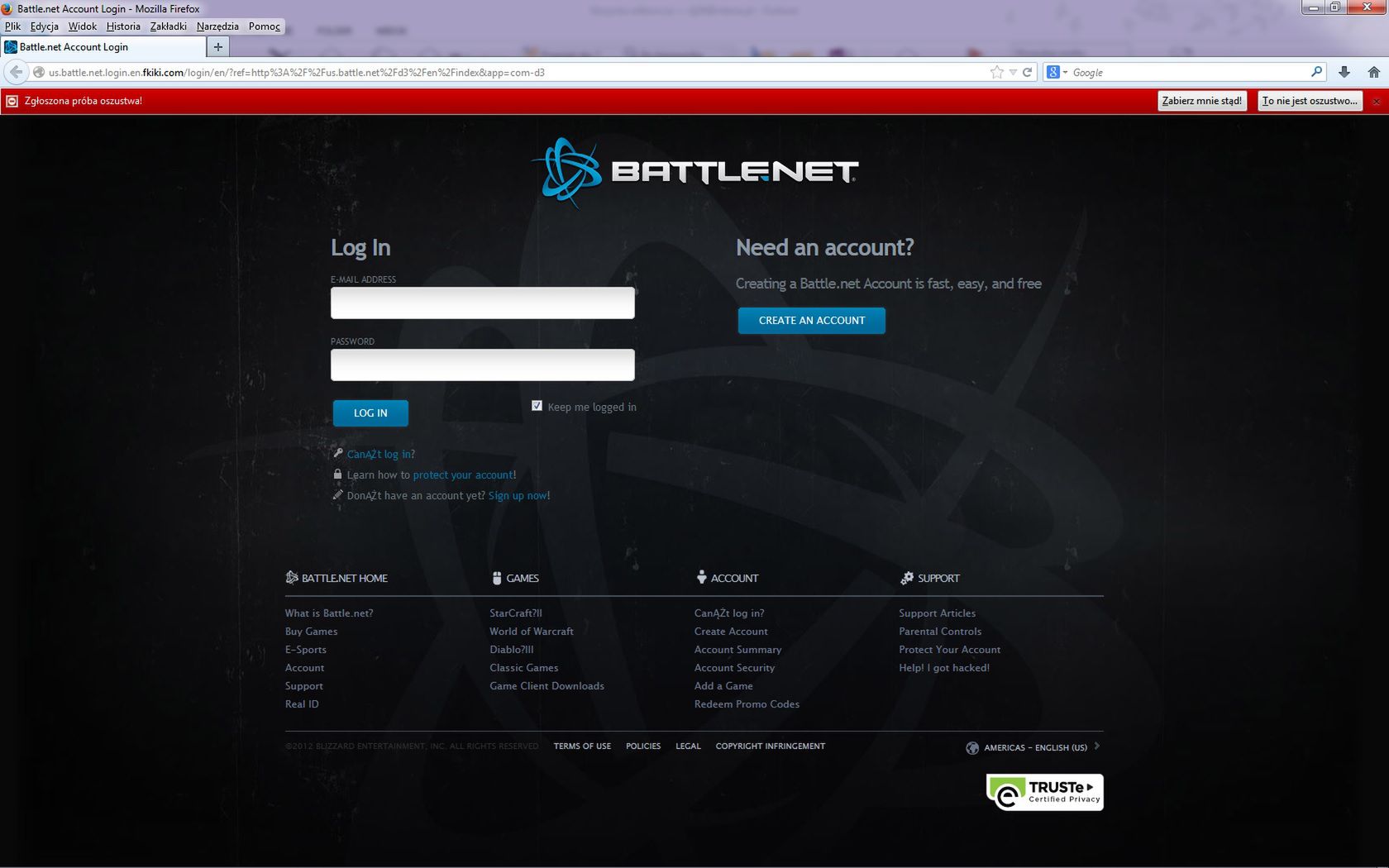1389x868 pixels.
Task: Open Add a Game footer link
Action: (723, 686)
